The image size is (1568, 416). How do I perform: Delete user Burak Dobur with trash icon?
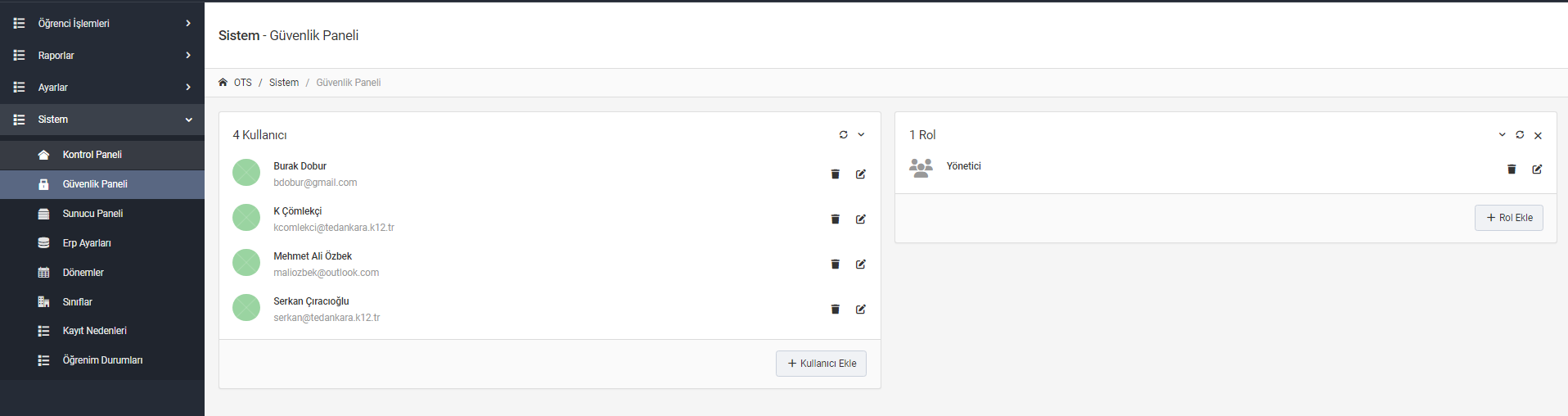click(835, 174)
